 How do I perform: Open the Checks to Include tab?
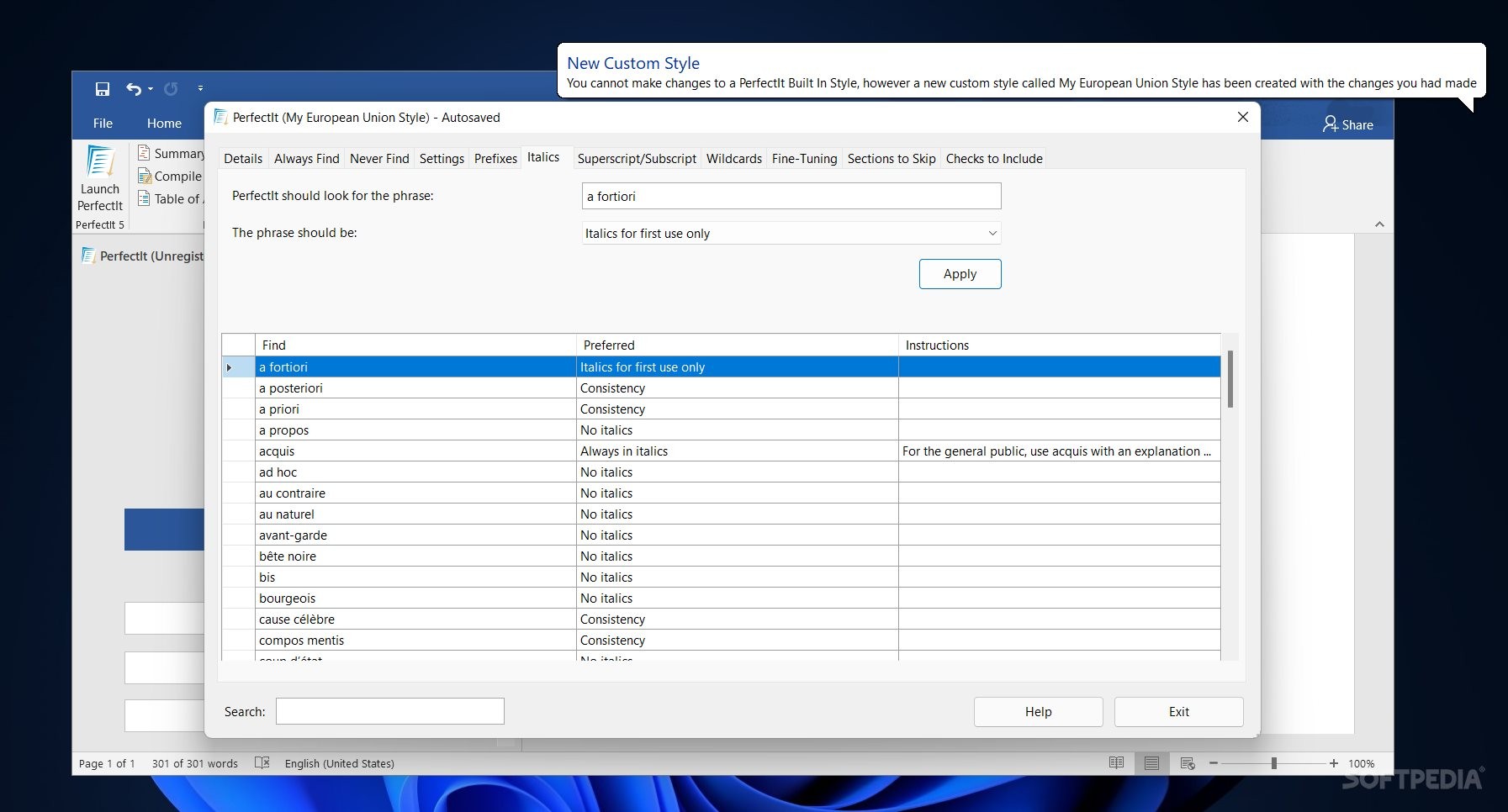click(994, 158)
